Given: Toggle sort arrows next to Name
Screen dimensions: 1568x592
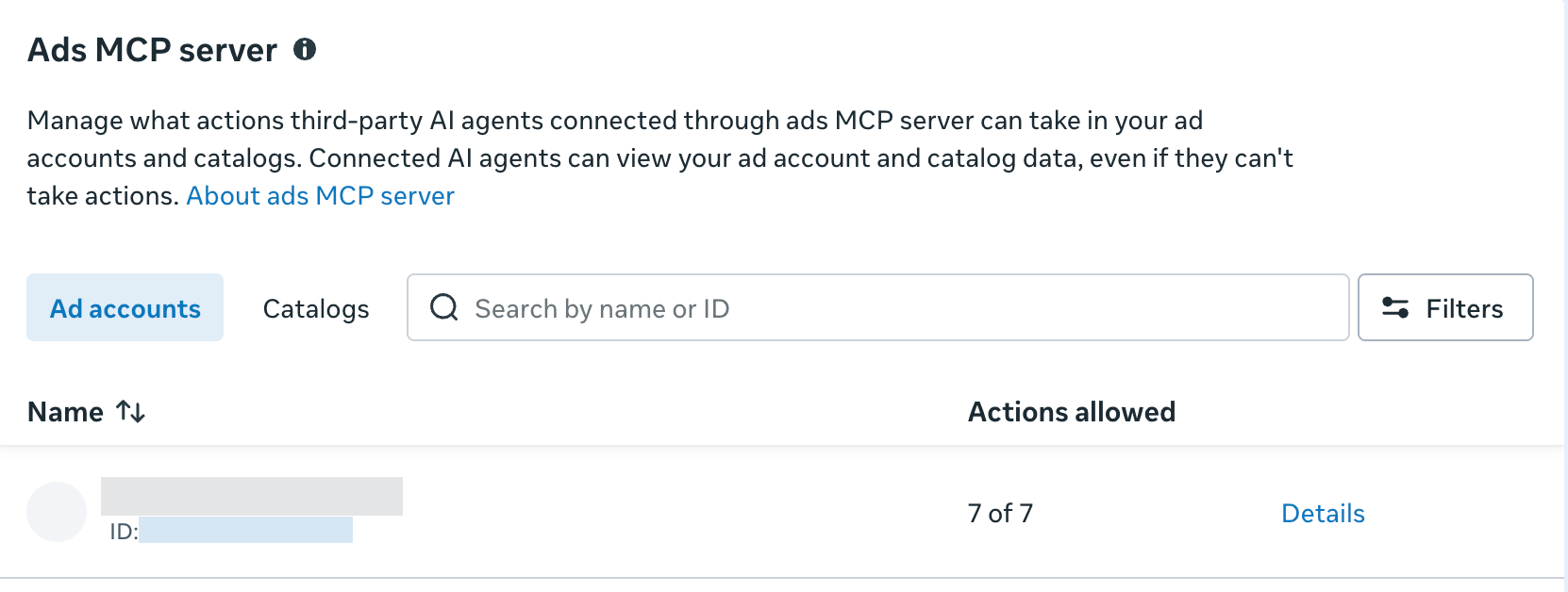Looking at the screenshot, I should (x=130, y=412).
